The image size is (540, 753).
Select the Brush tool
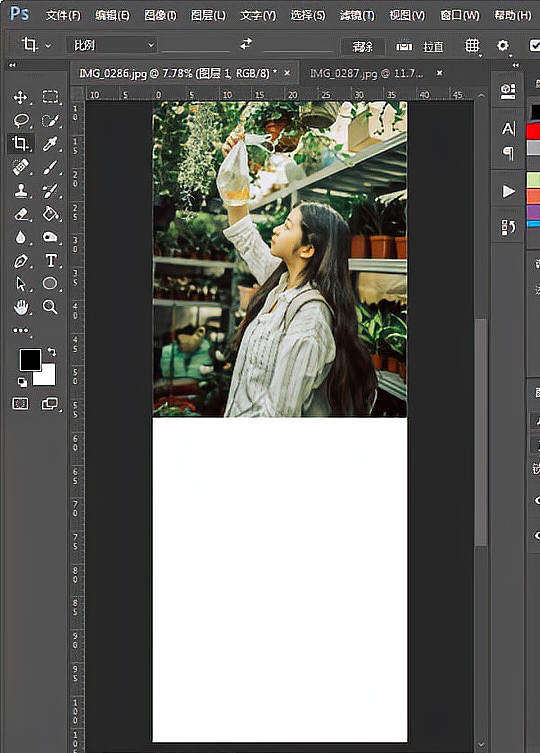[50, 167]
